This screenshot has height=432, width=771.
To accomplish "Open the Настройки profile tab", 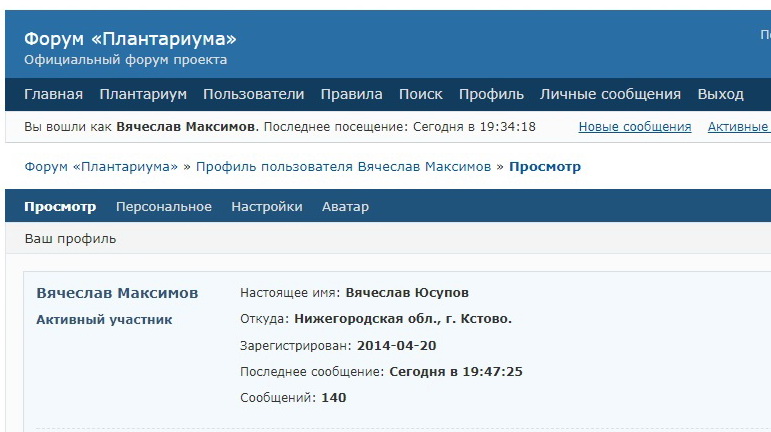I will click(267, 207).
